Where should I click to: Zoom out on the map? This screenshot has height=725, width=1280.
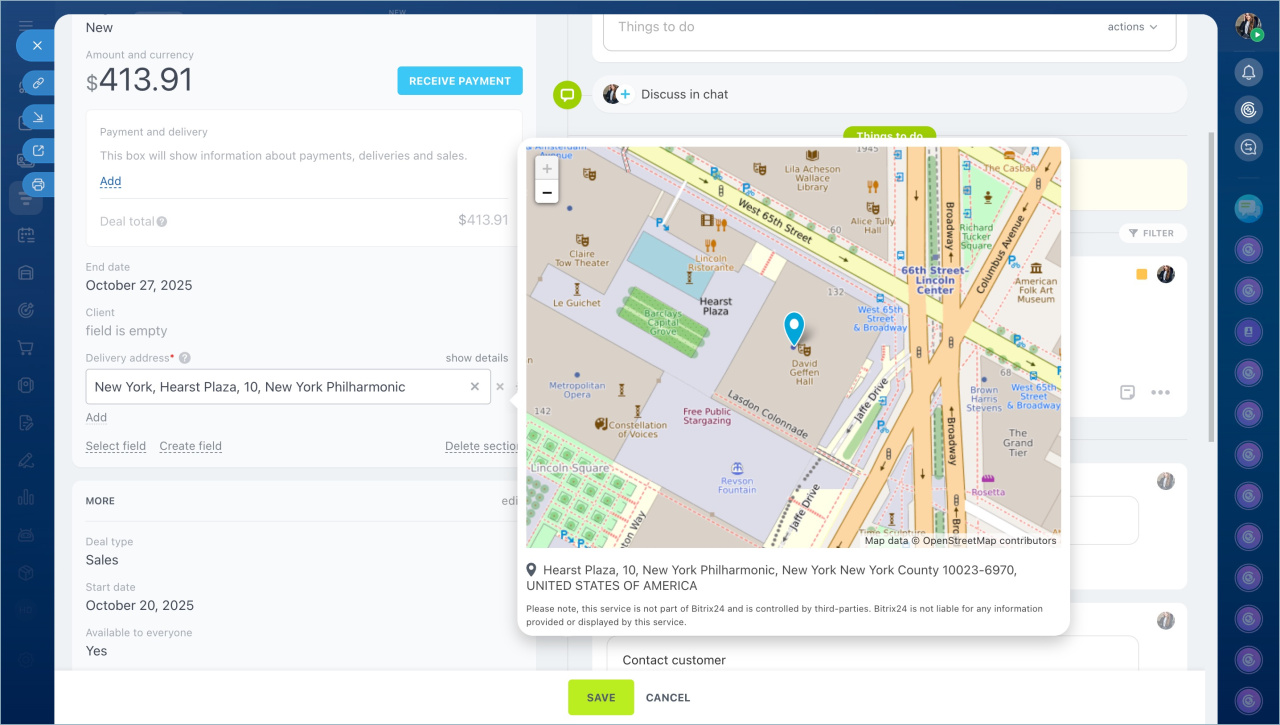547,192
